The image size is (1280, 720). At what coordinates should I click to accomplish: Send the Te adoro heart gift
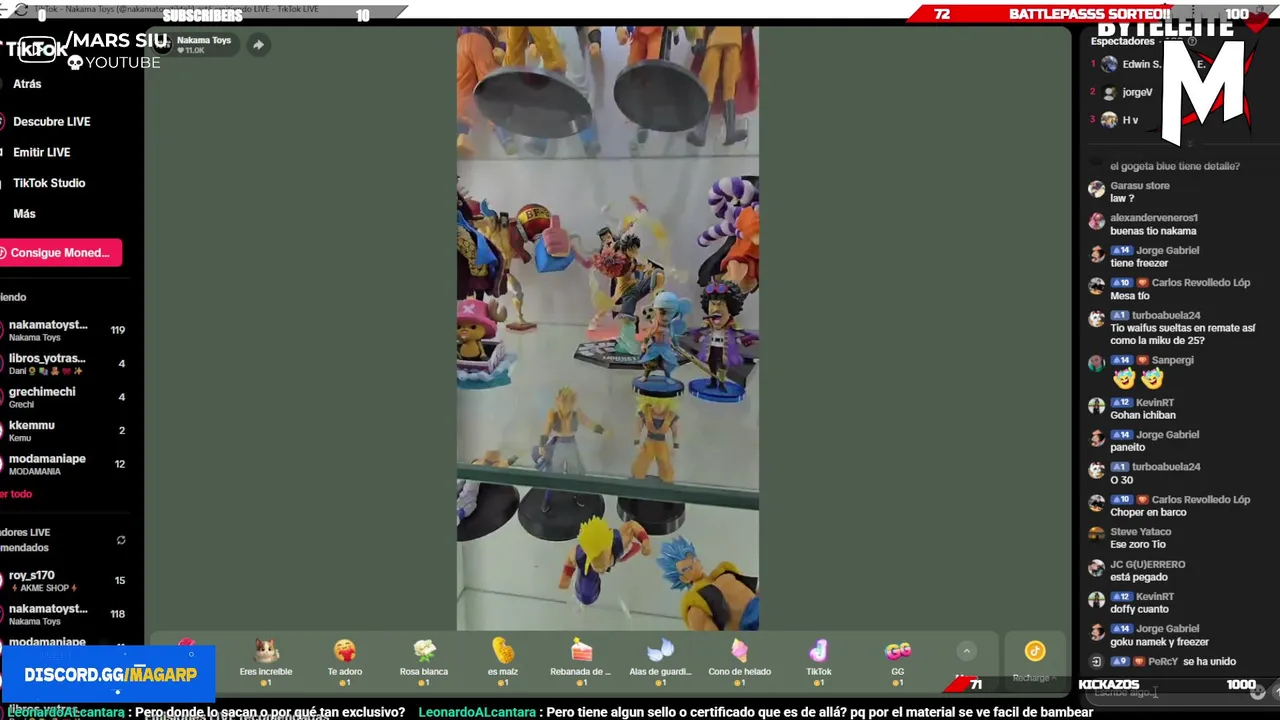coord(345,661)
